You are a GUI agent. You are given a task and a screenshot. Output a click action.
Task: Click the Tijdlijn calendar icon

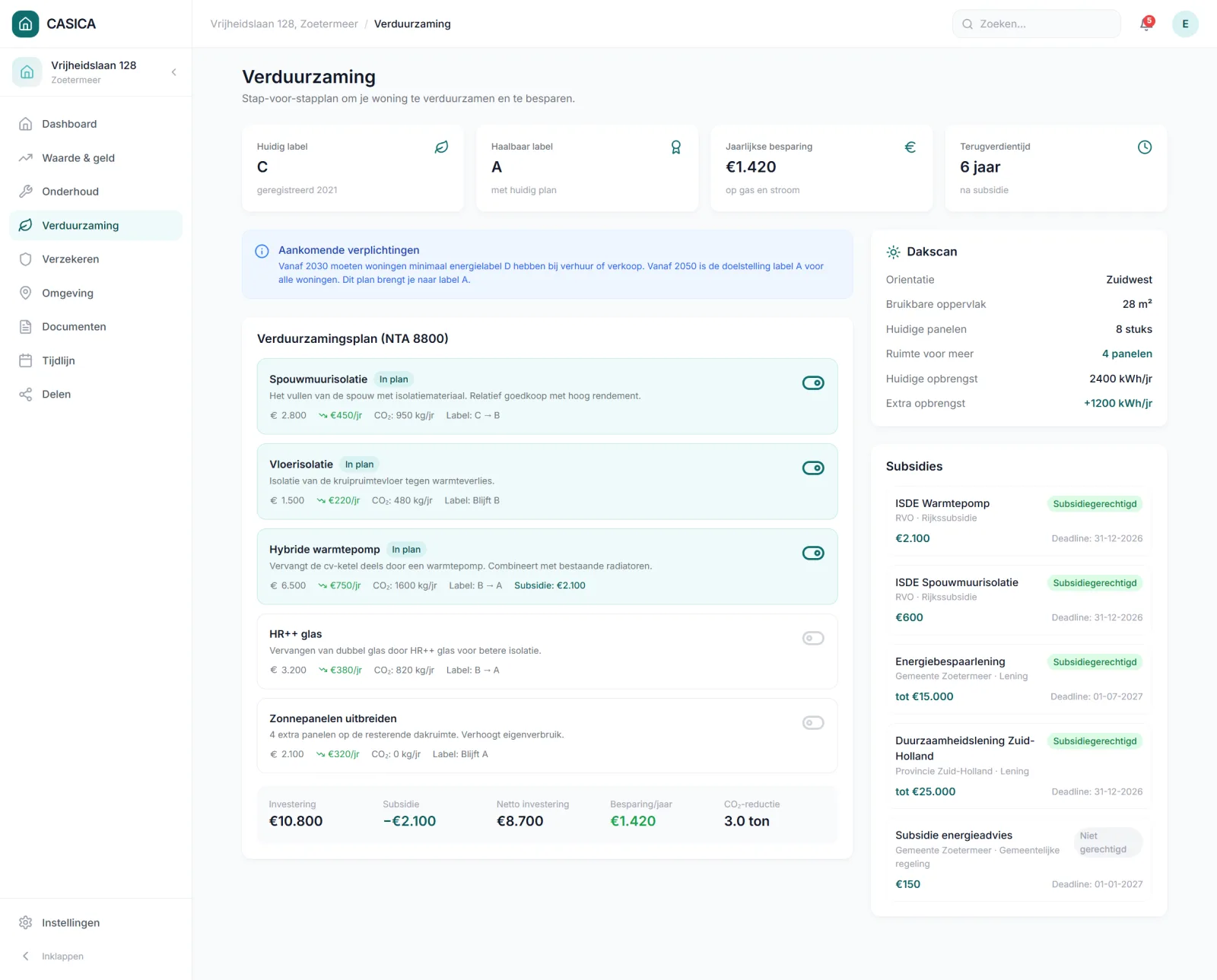coord(26,361)
